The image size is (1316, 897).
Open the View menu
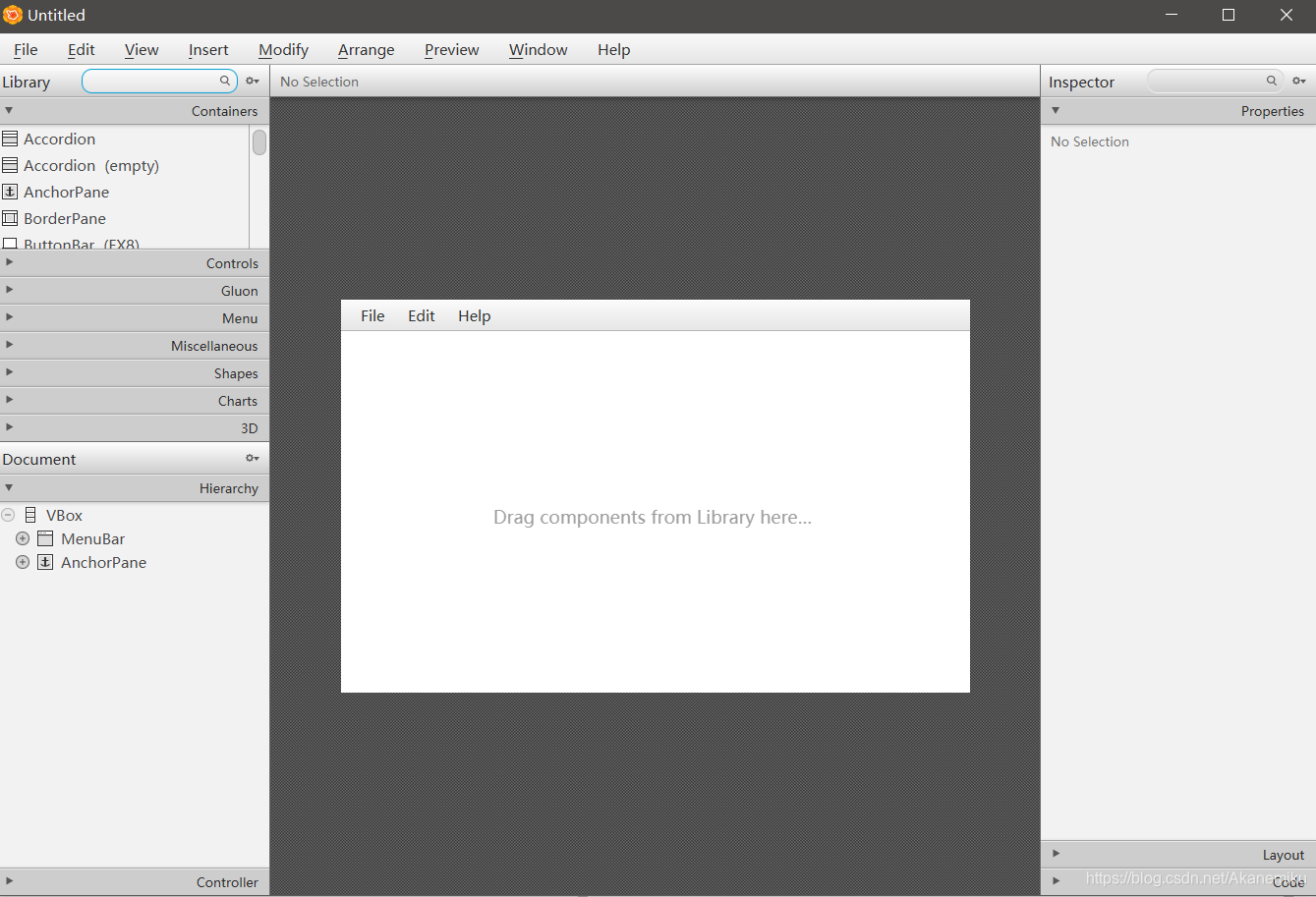142,49
